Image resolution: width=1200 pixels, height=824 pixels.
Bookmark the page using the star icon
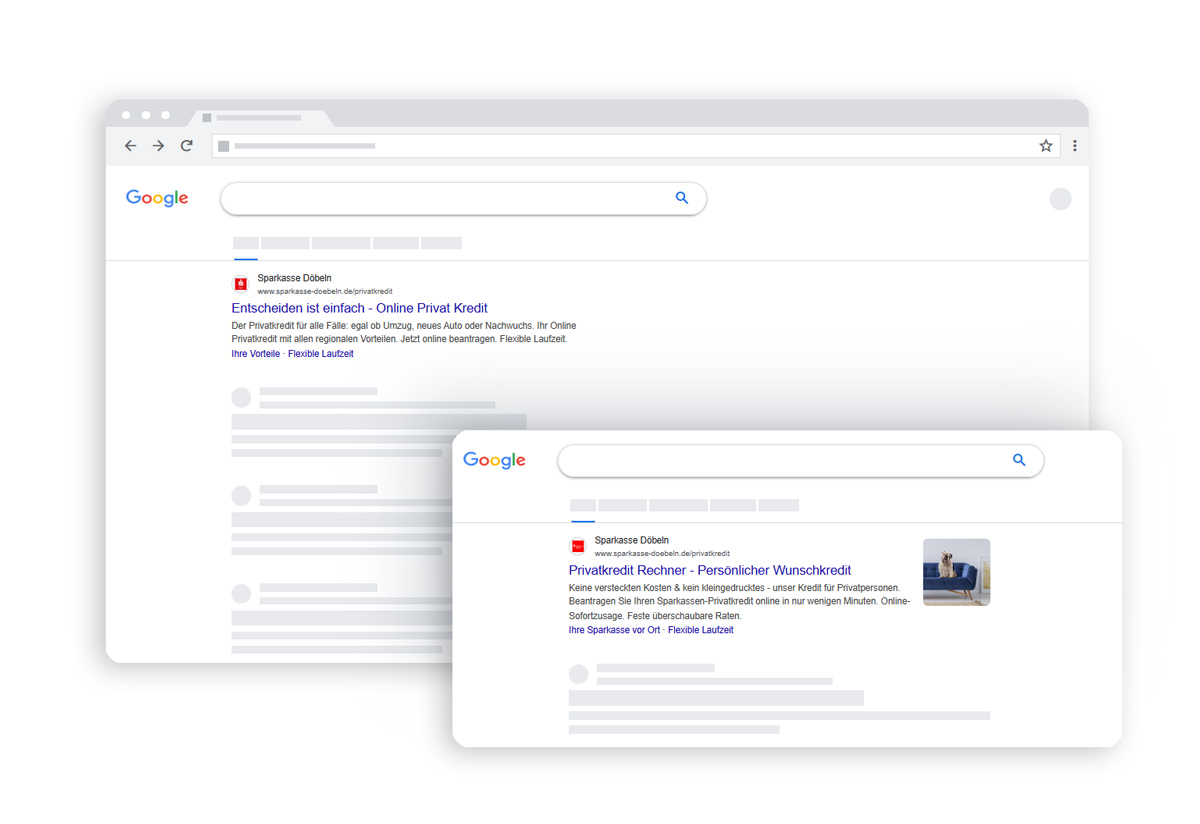tap(1046, 146)
